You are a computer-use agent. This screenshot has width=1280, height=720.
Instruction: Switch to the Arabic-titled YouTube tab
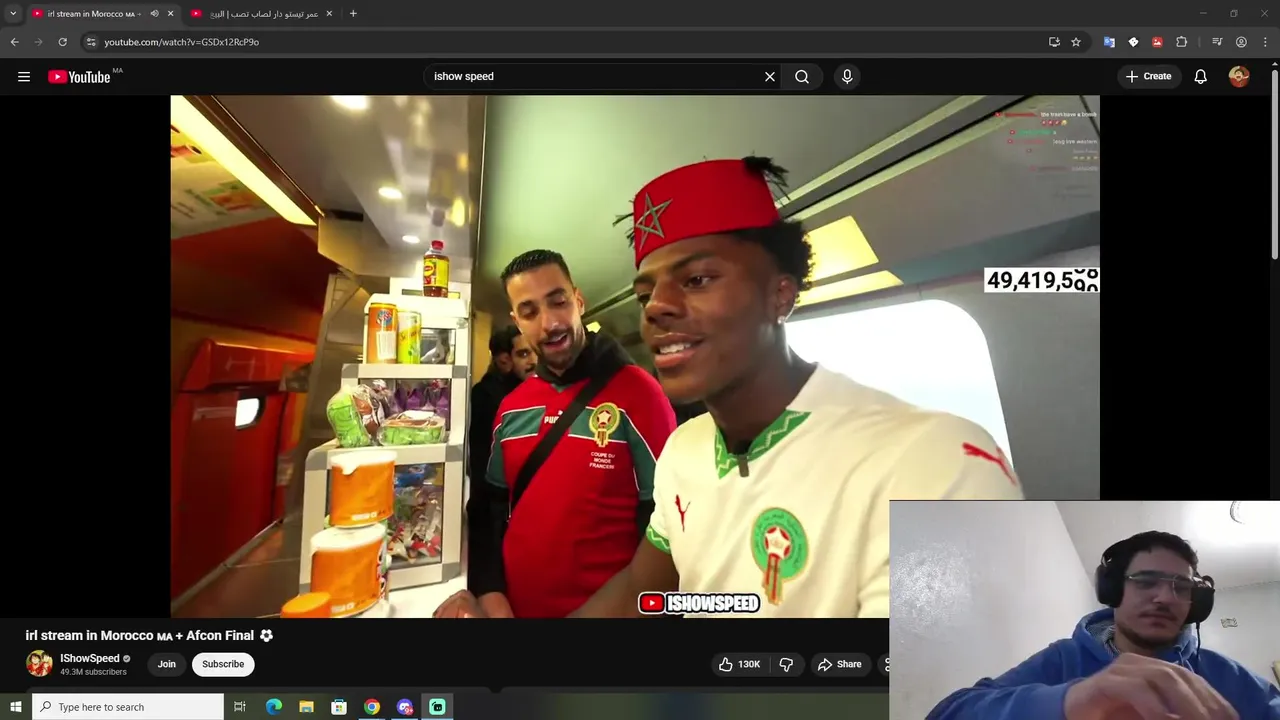click(262, 14)
